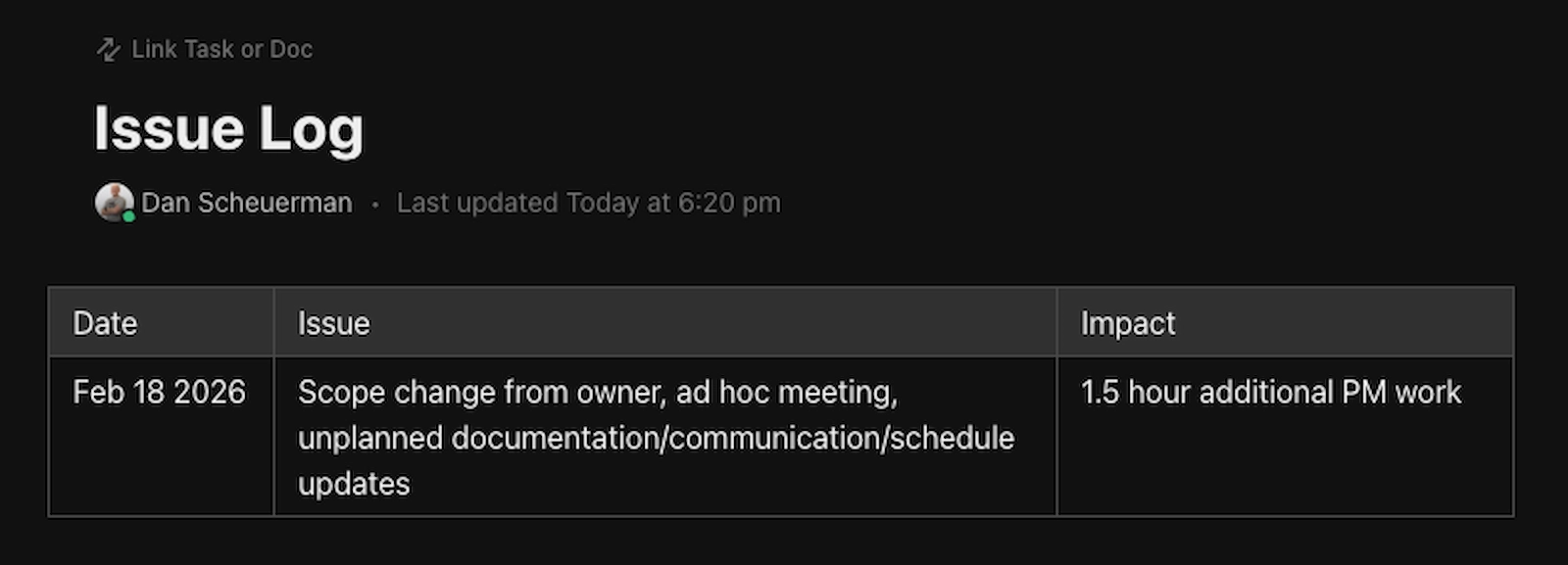
Task: Open the Dan Scheuerman author name
Action: [x=246, y=203]
